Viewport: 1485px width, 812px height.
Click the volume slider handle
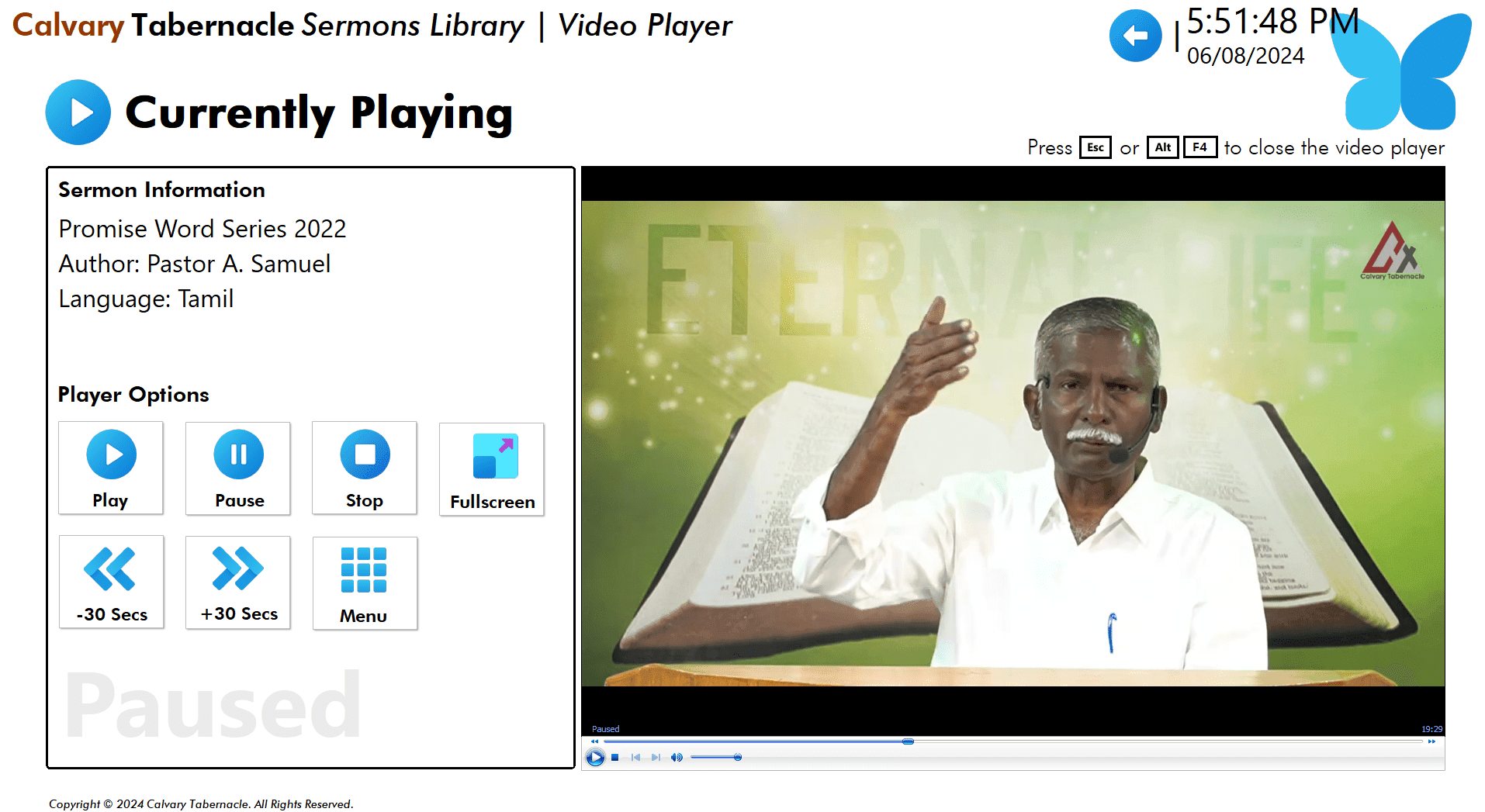click(x=737, y=757)
